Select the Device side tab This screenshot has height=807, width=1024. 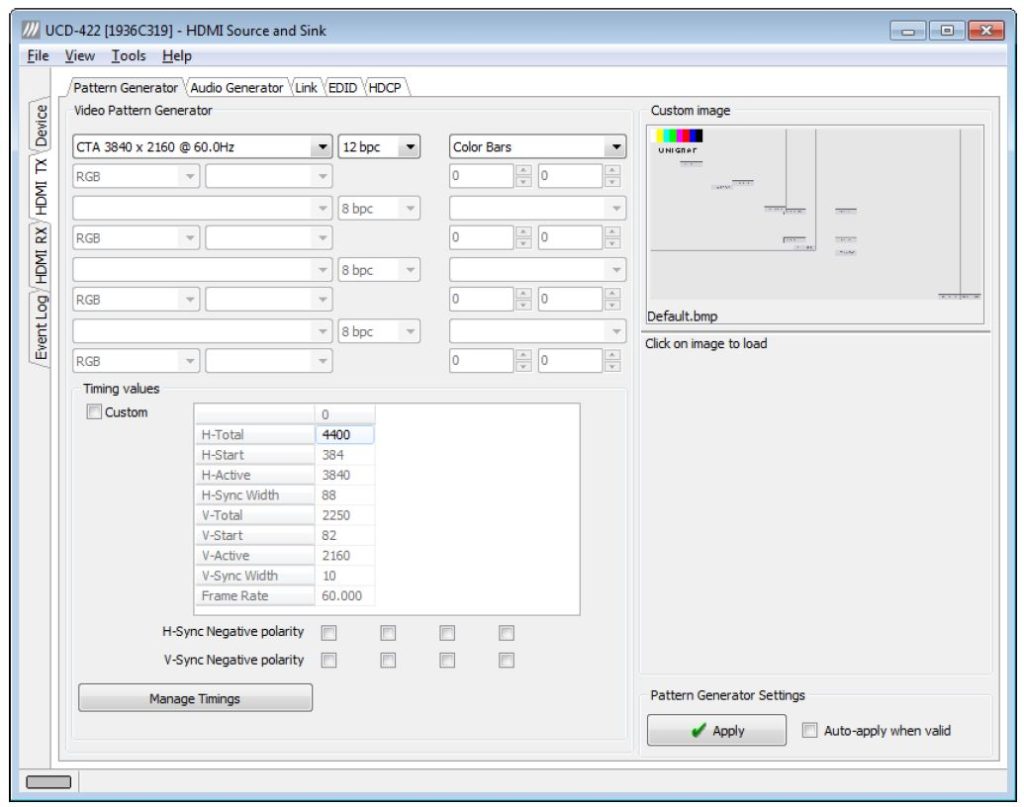pos(40,125)
